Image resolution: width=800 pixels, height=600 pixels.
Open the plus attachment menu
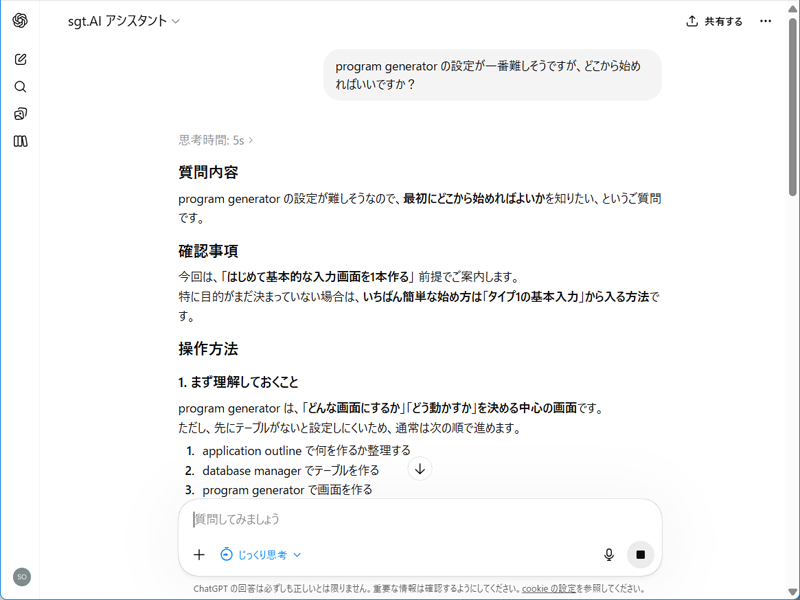click(199, 555)
